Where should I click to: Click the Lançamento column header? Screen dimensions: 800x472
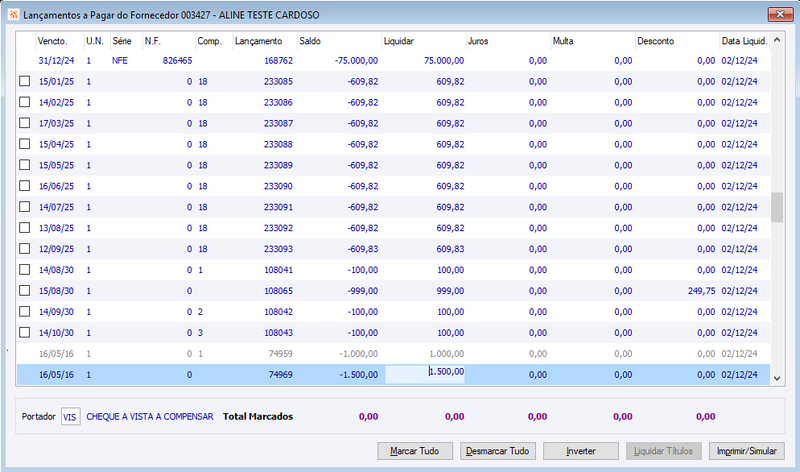[x=259, y=41]
